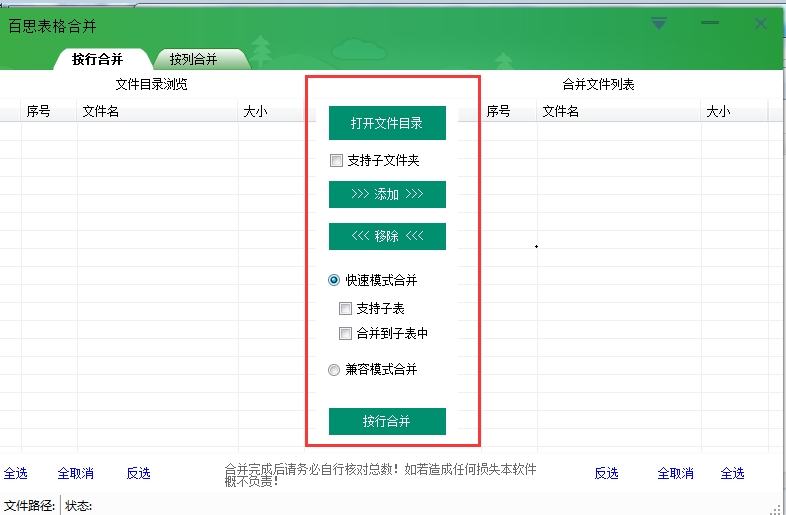Click the 合并文件列表 heading
Viewport: 786px width, 515px height.
coord(599,84)
